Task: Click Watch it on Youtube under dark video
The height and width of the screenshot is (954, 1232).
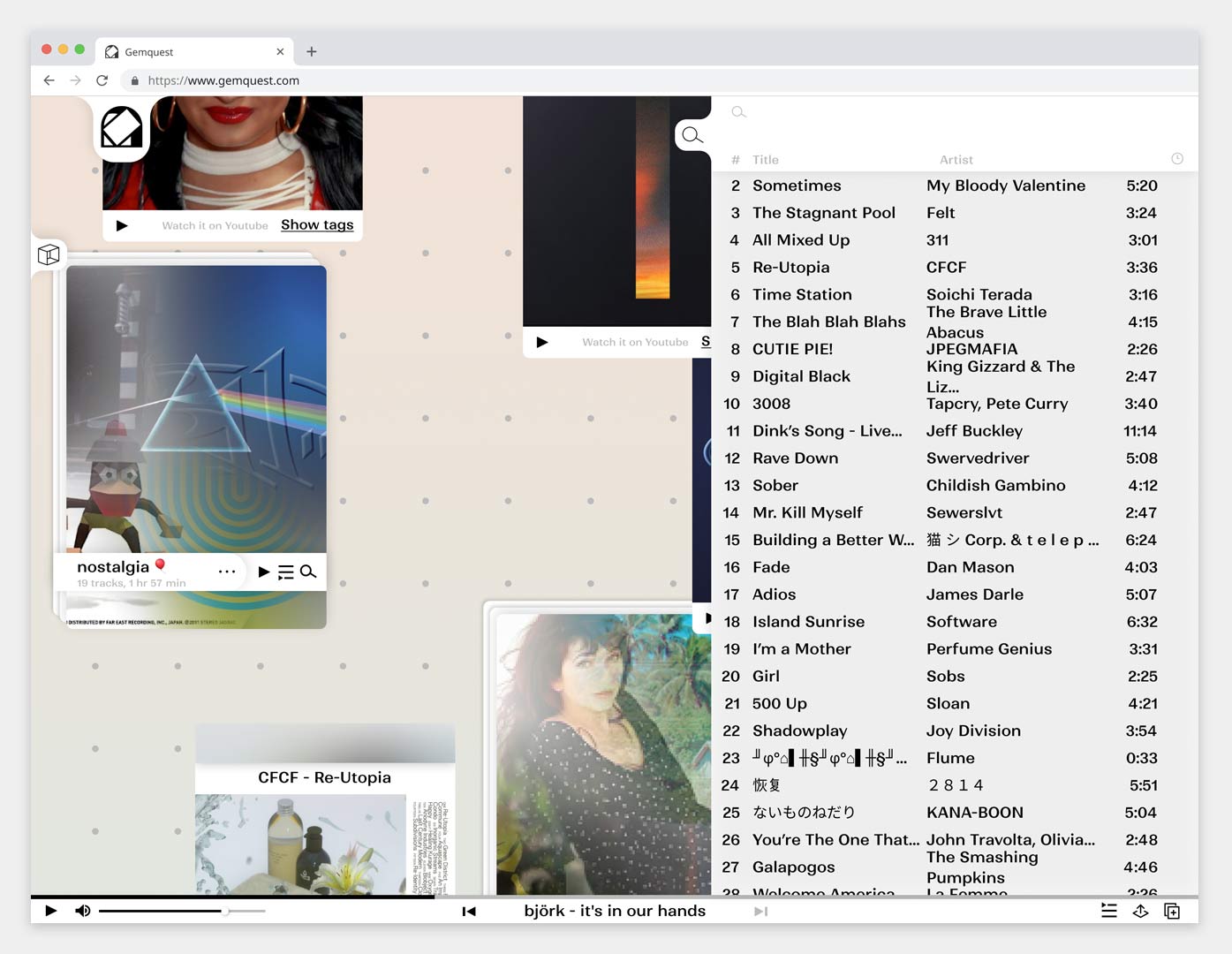Action: tap(634, 343)
